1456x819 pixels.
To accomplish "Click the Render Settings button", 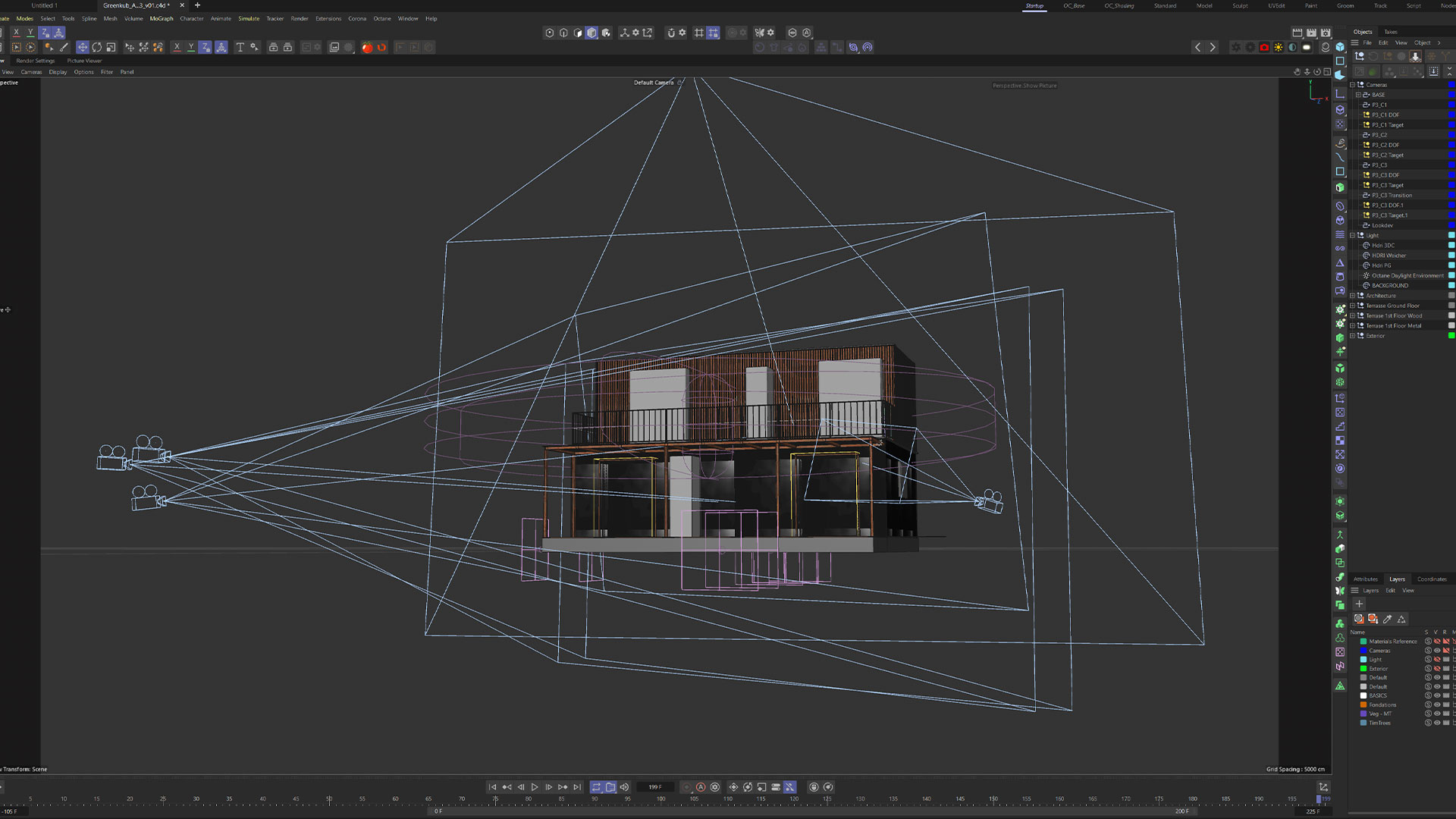I will [x=35, y=61].
